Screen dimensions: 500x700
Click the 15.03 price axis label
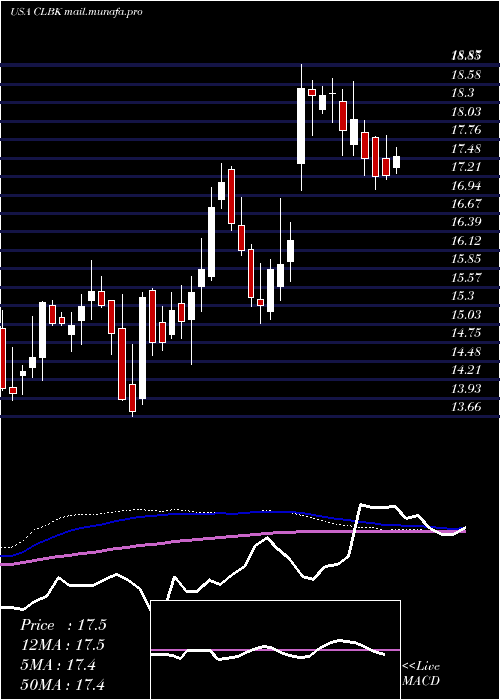[466, 315]
